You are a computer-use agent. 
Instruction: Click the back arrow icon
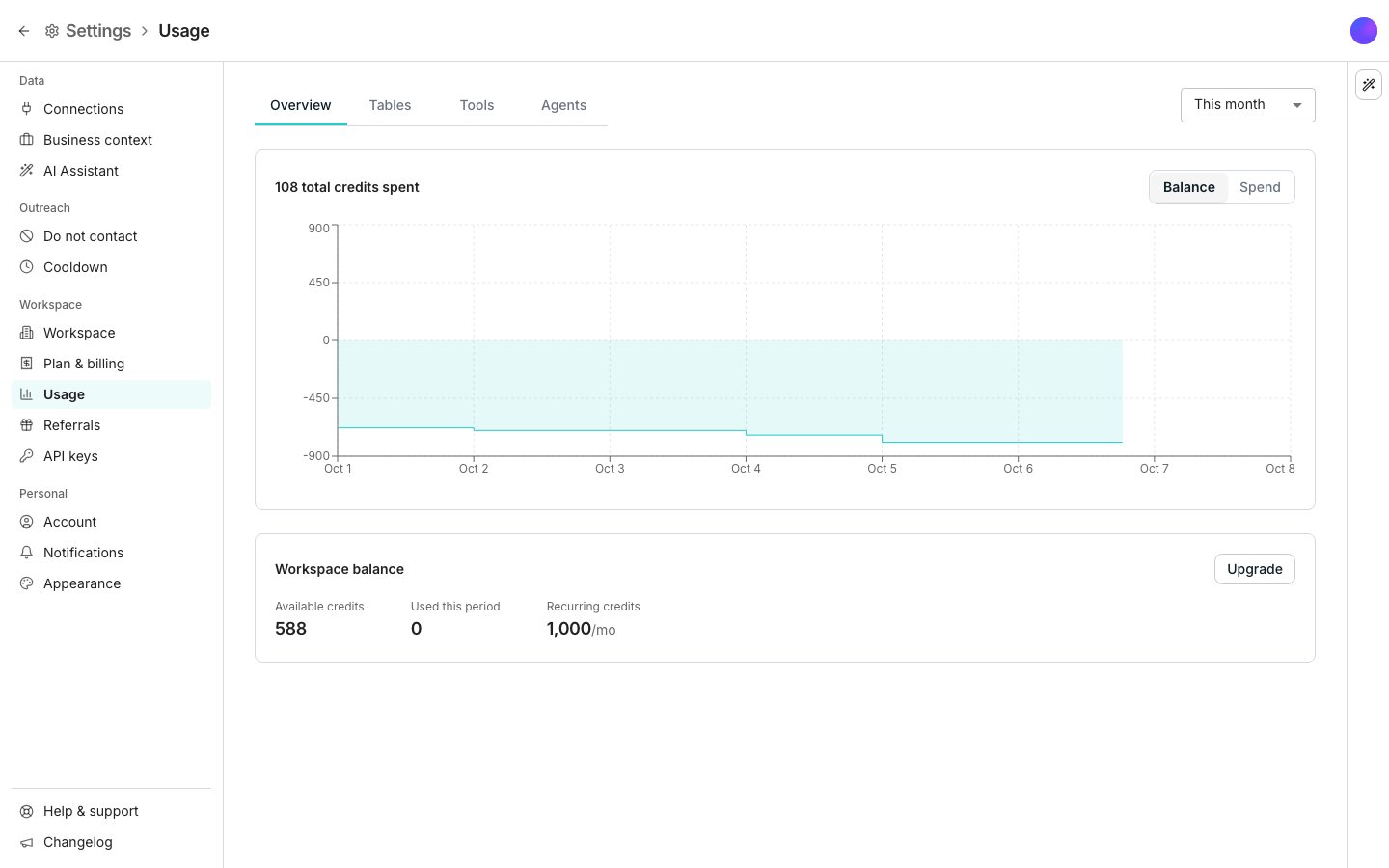pyautogui.click(x=24, y=31)
